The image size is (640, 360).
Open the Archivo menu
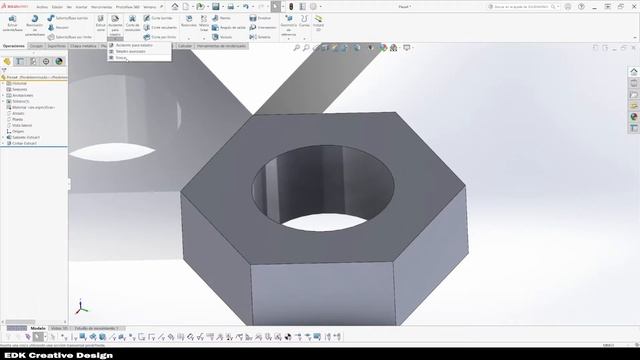[42, 7]
